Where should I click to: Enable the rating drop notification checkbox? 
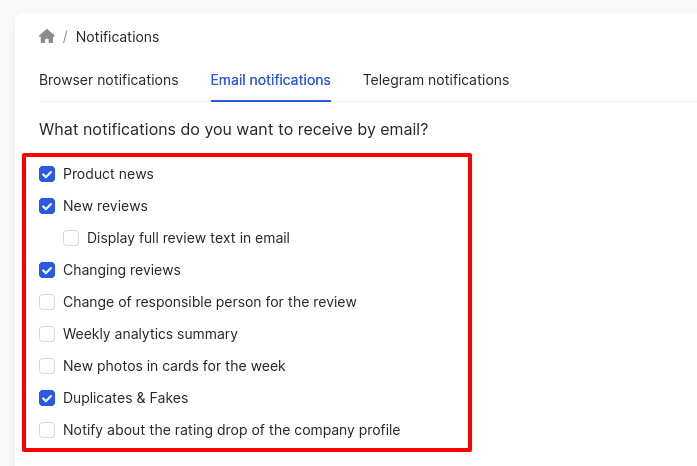point(47,430)
